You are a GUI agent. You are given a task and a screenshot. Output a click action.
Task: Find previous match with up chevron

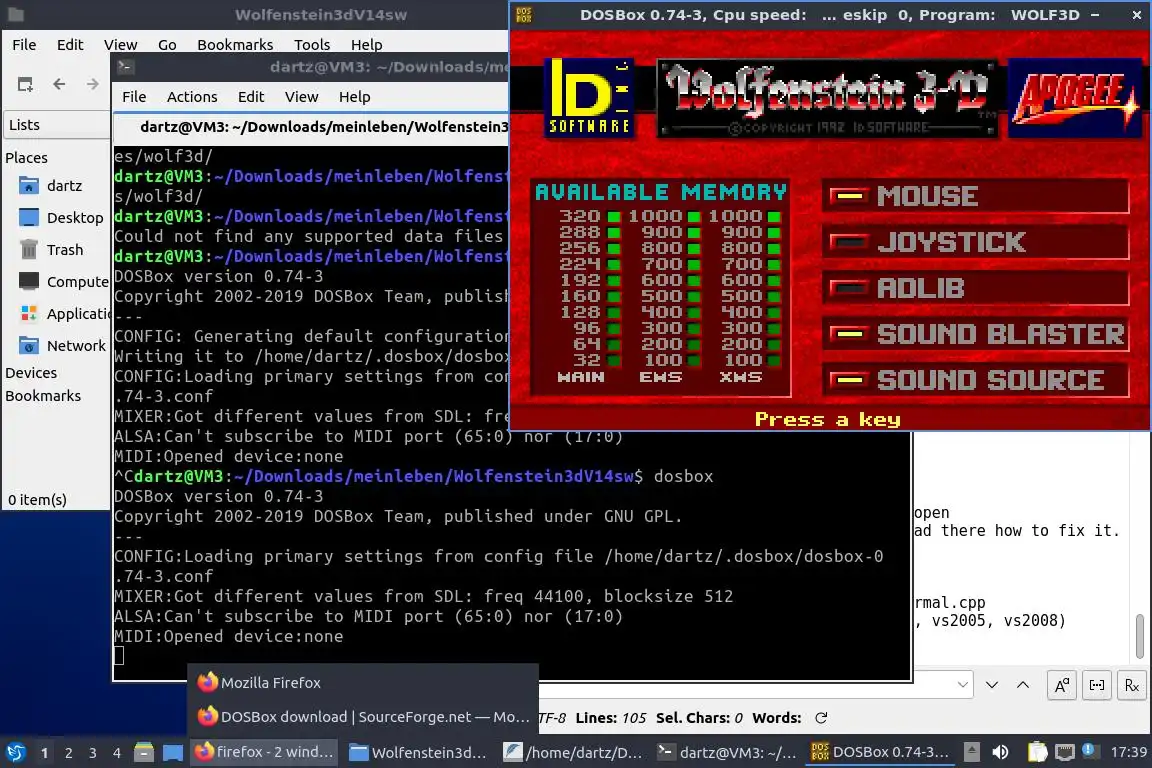1023,685
